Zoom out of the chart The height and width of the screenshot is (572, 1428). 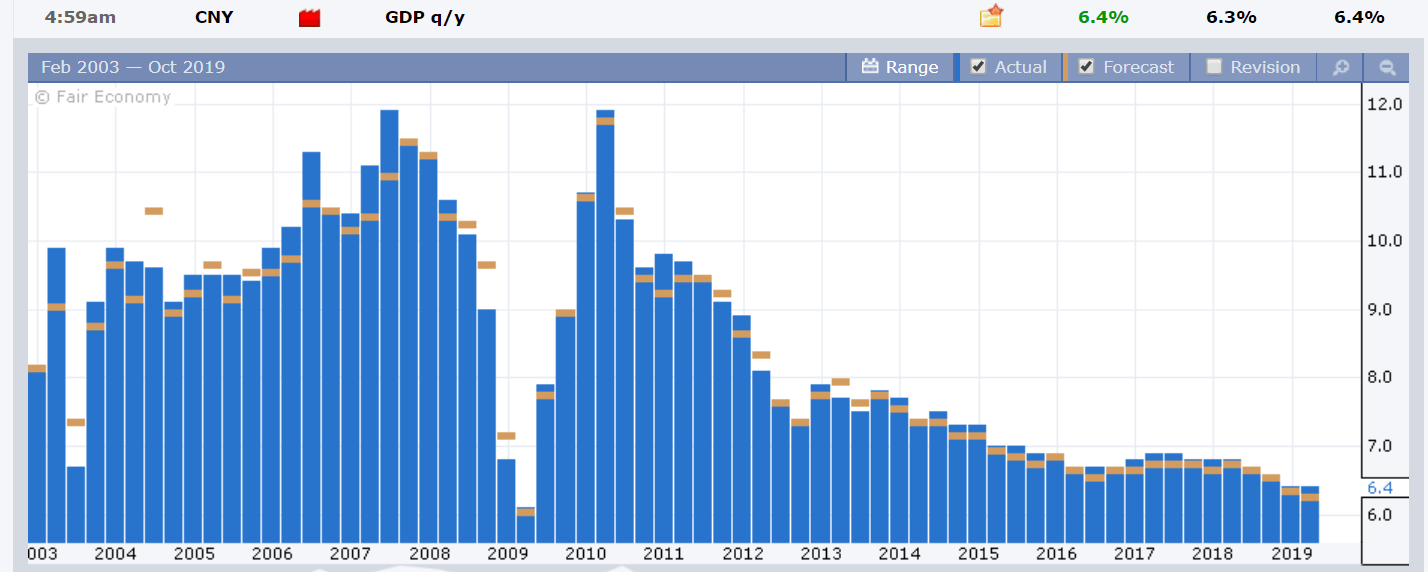(1387, 67)
